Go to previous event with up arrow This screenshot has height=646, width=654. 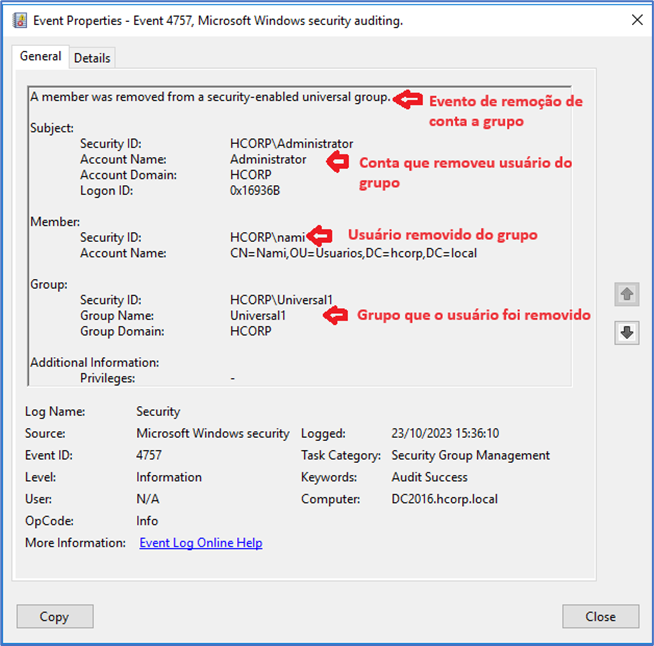(x=627, y=294)
